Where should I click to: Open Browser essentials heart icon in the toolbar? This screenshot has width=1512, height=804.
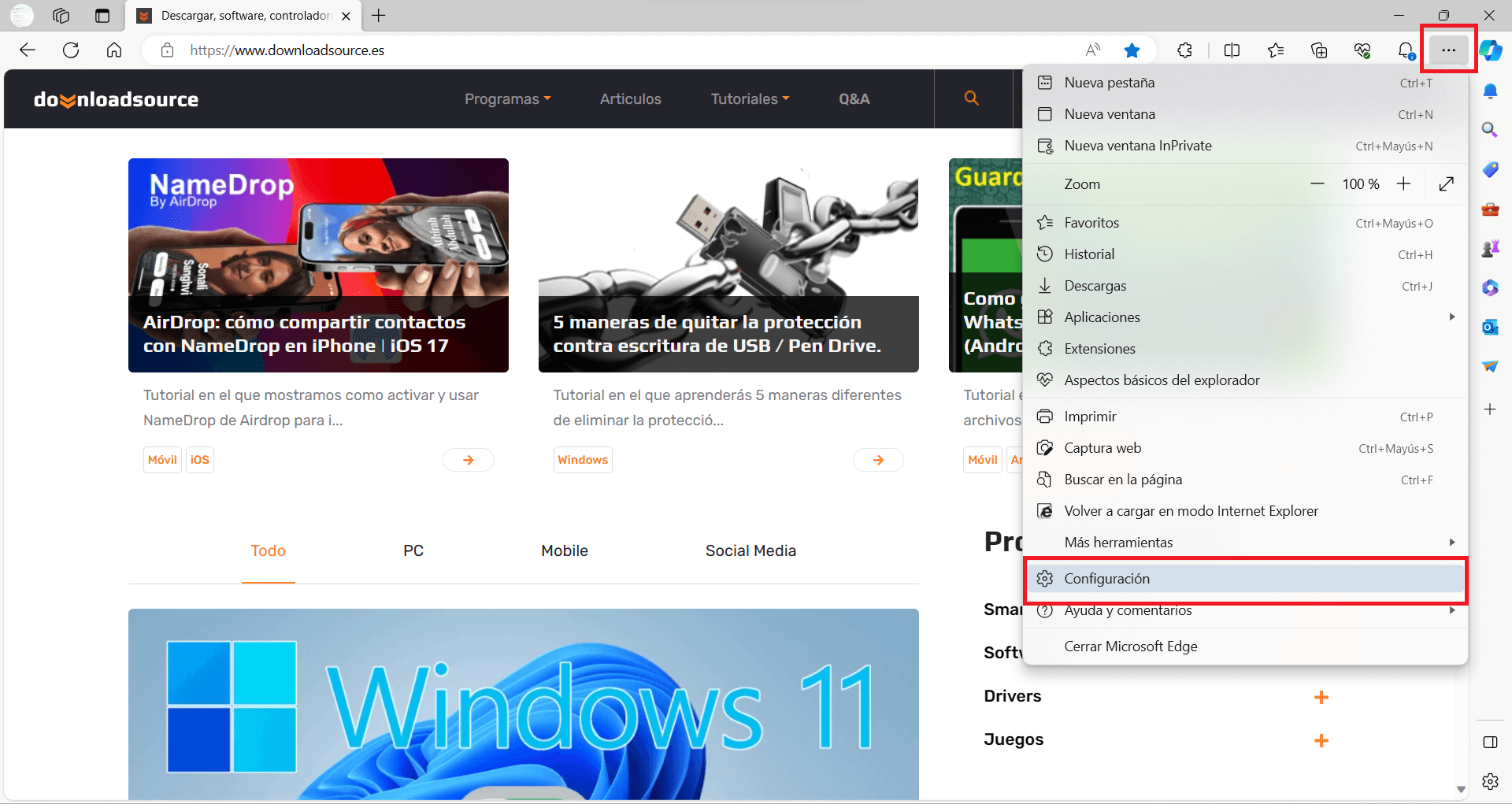point(1362,50)
